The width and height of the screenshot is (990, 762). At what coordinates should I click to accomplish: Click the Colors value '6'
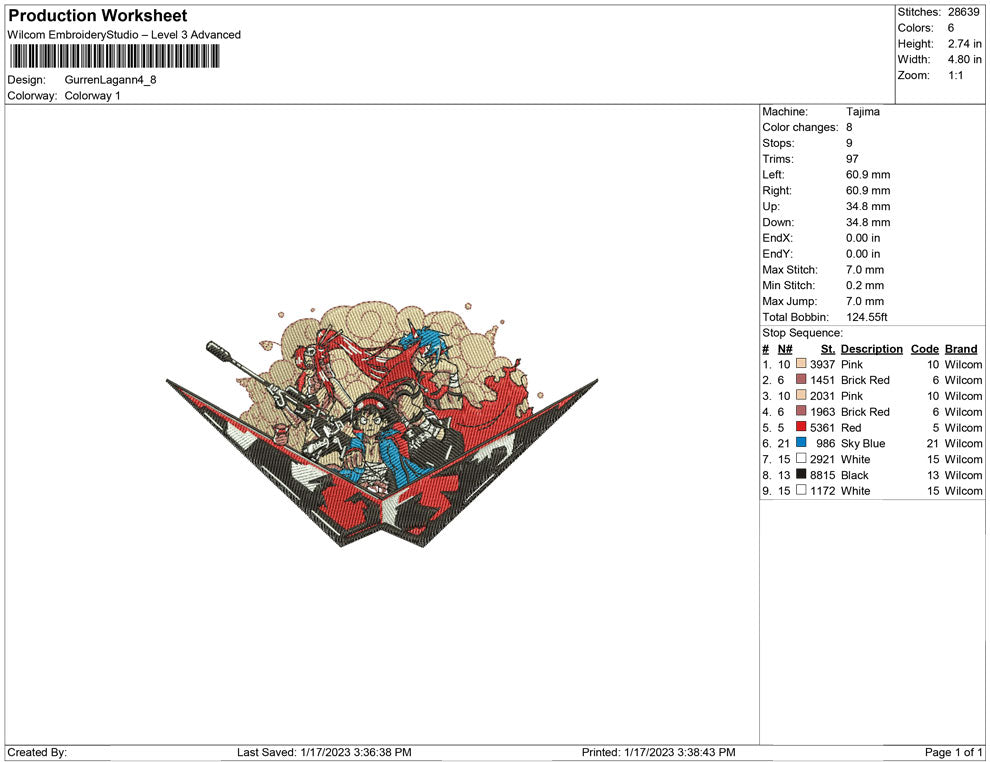point(951,28)
